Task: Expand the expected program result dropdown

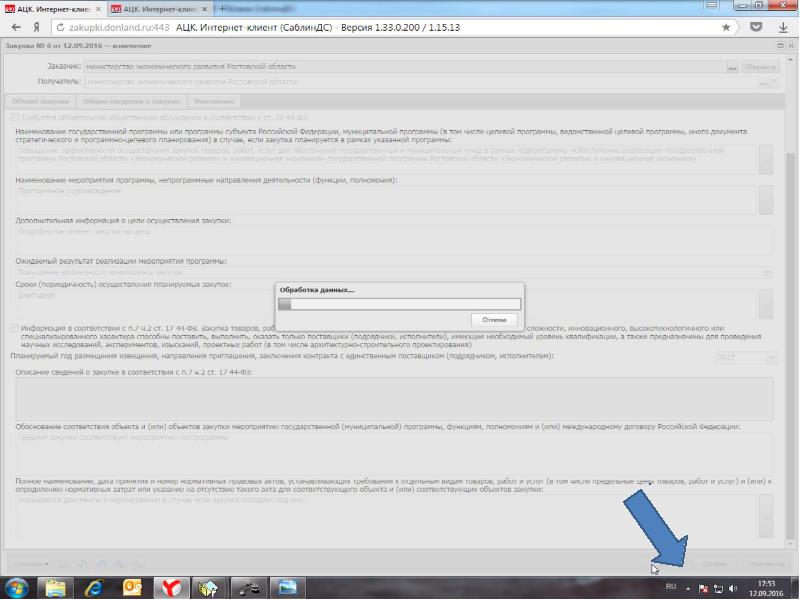Action: coord(766,272)
